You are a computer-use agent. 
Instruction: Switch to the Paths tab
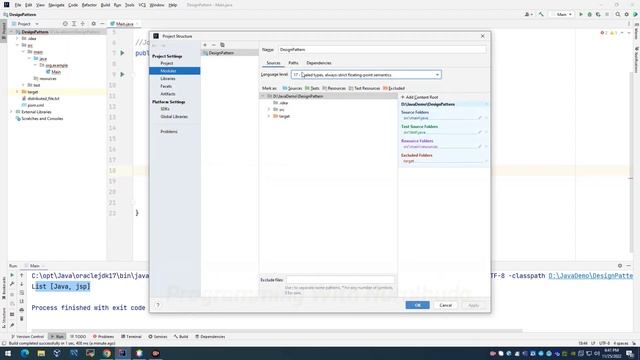[x=293, y=63]
